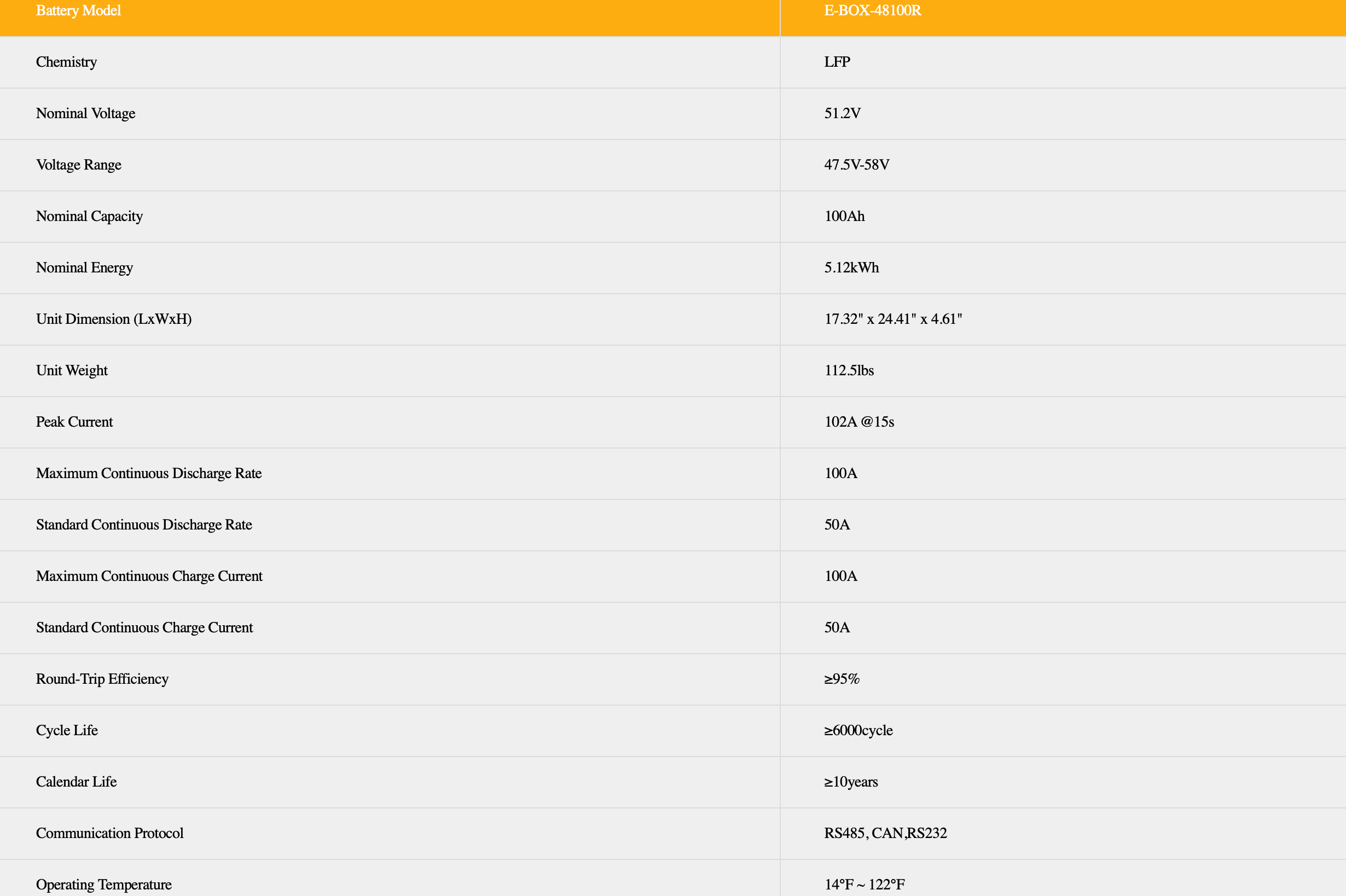Select the 51.2V voltage value
Screen dimensions: 1346x896
click(842, 113)
